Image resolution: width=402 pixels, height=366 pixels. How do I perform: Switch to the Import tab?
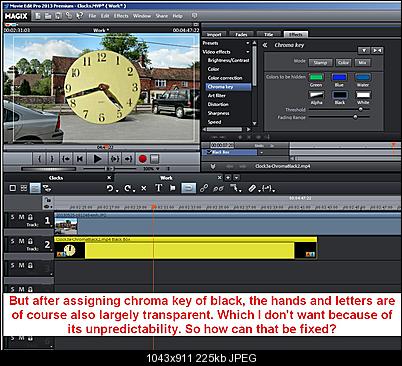pyautogui.click(x=214, y=34)
